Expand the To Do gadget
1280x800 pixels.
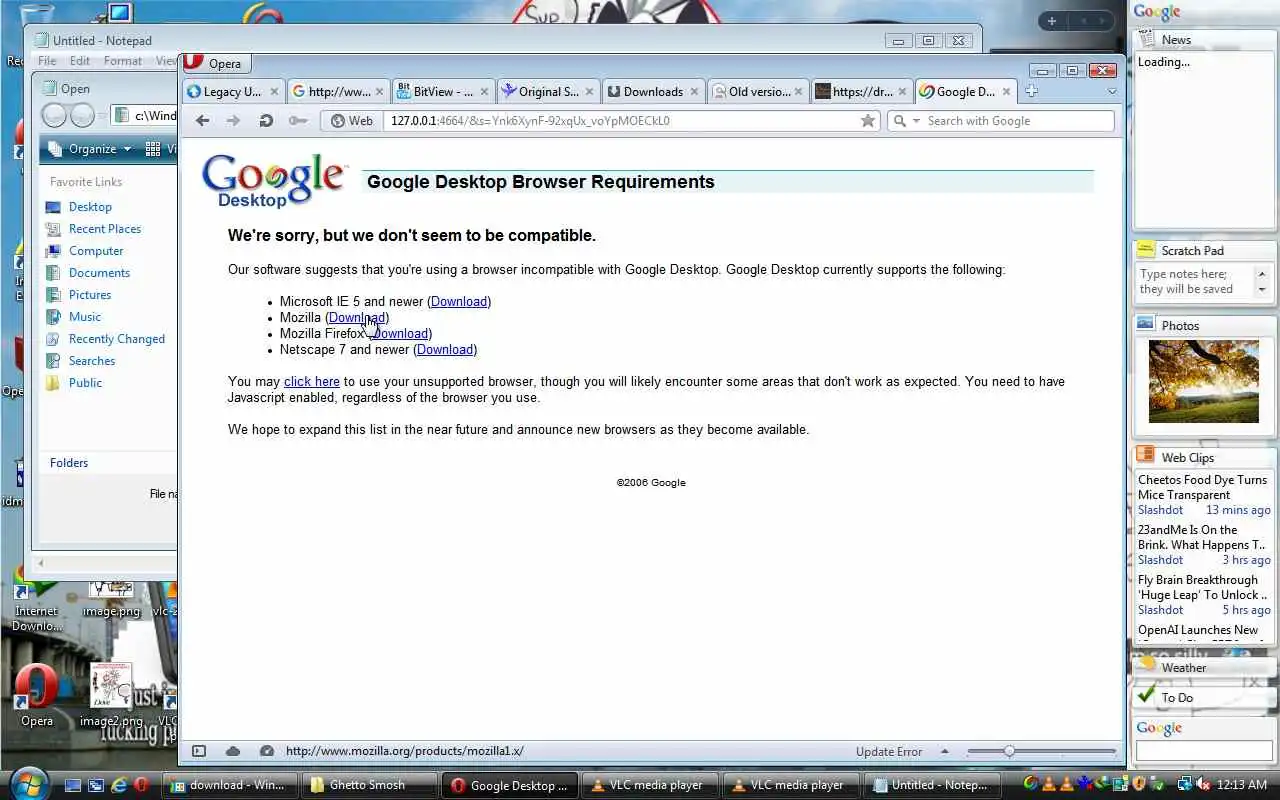[x=1204, y=697]
